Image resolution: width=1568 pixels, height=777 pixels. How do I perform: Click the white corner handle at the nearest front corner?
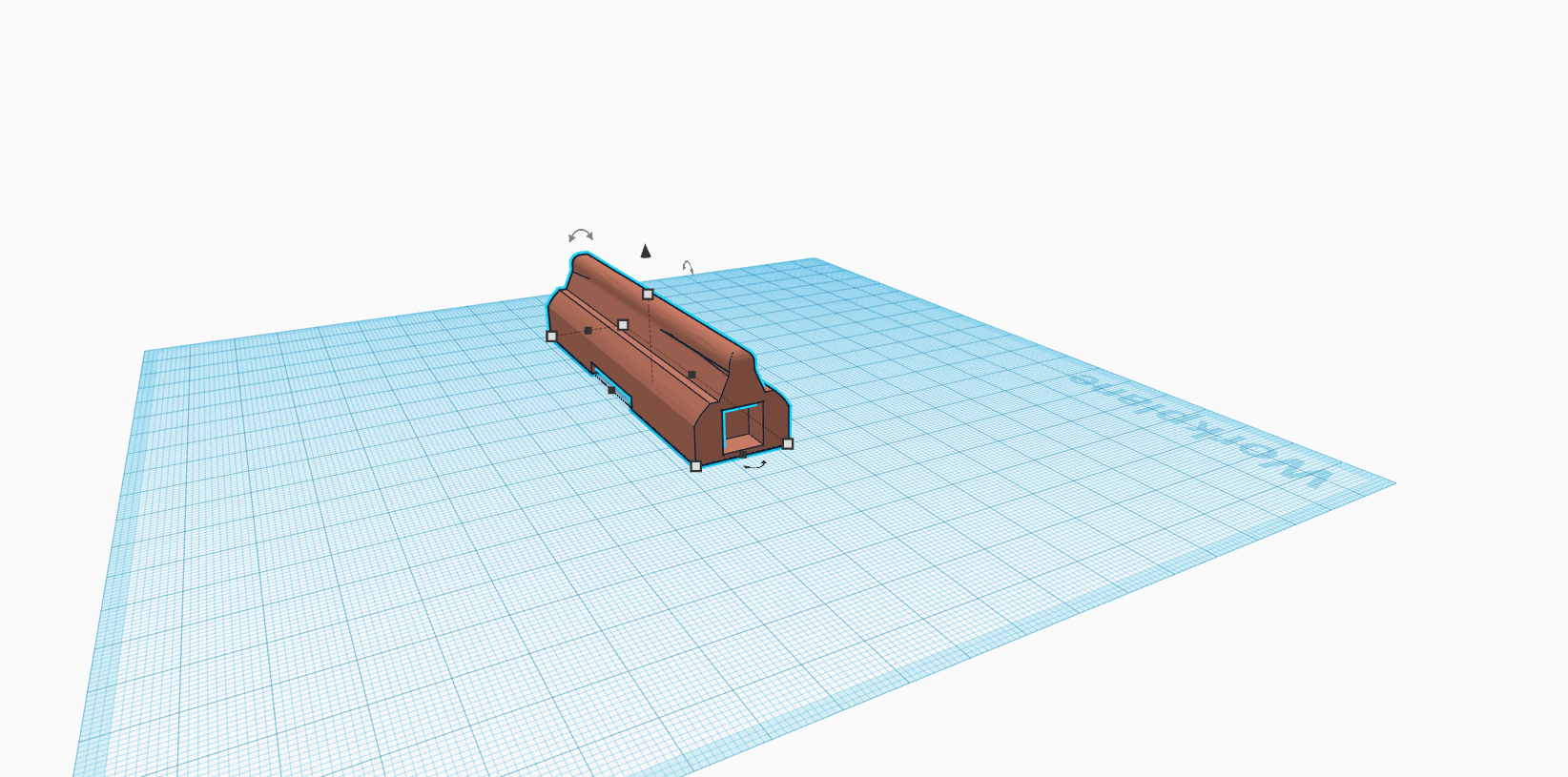point(695,466)
